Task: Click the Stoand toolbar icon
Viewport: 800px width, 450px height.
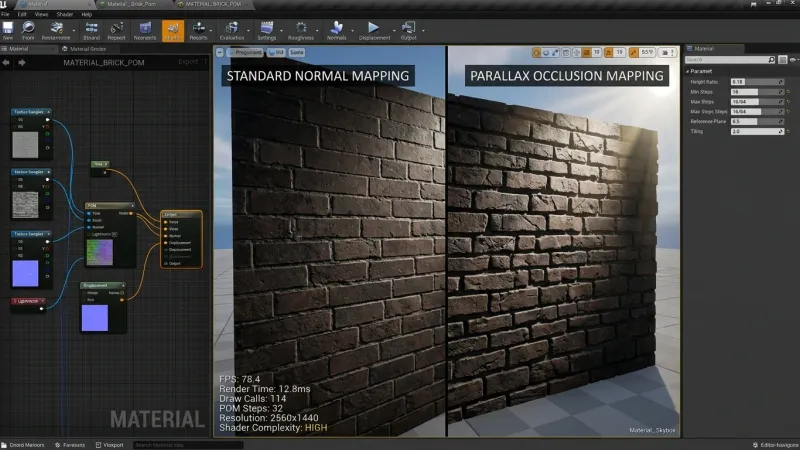Action: point(91,30)
